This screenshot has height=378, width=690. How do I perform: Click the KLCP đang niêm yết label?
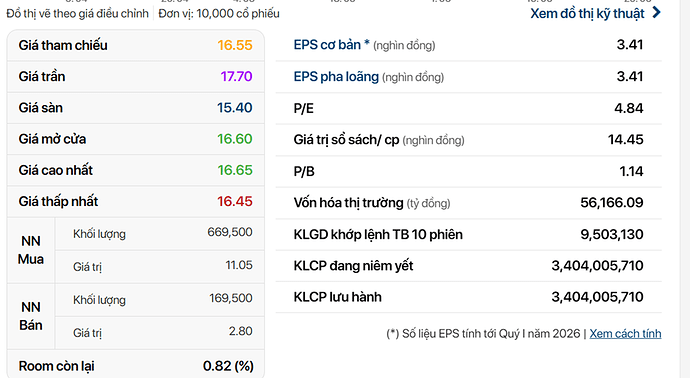tap(353, 266)
